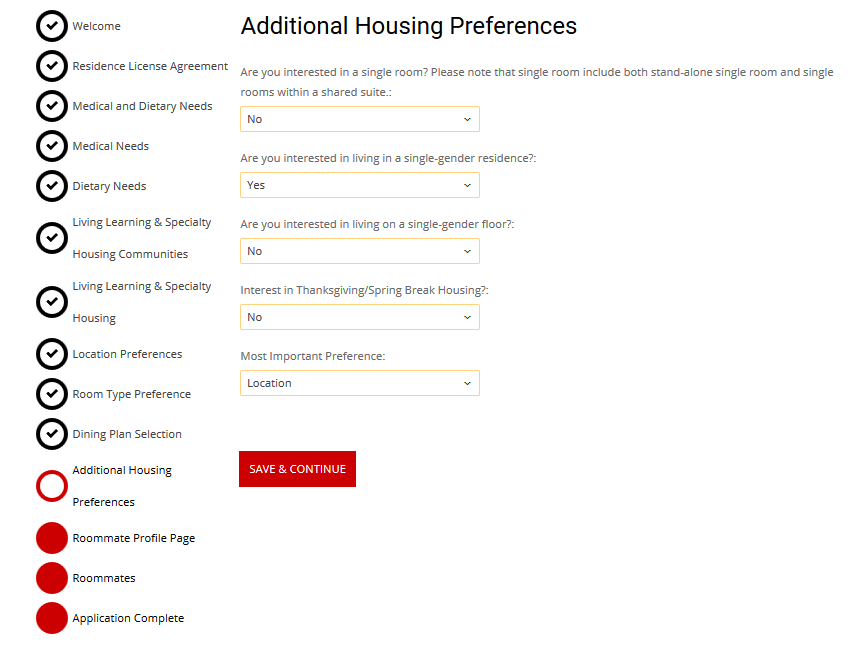
Task: Click the Application Complete red circle icon
Action: (52, 618)
